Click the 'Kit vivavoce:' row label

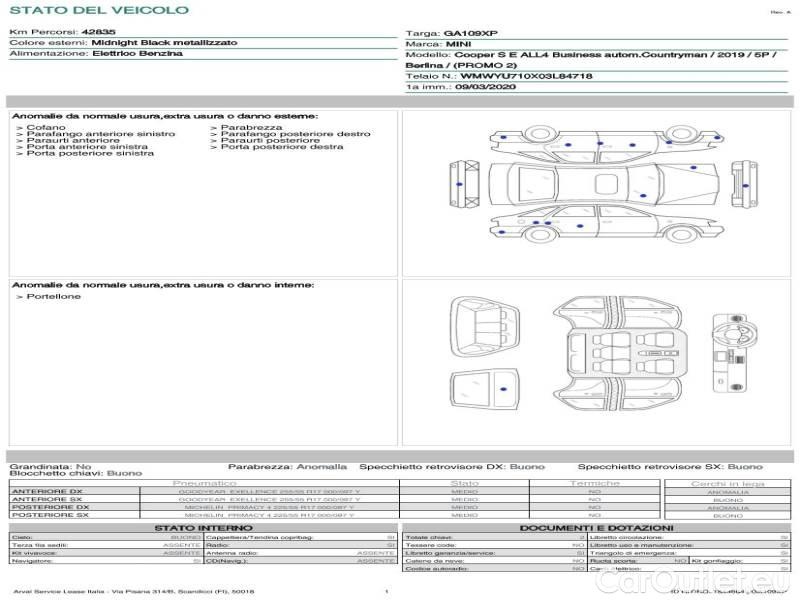click(34, 553)
